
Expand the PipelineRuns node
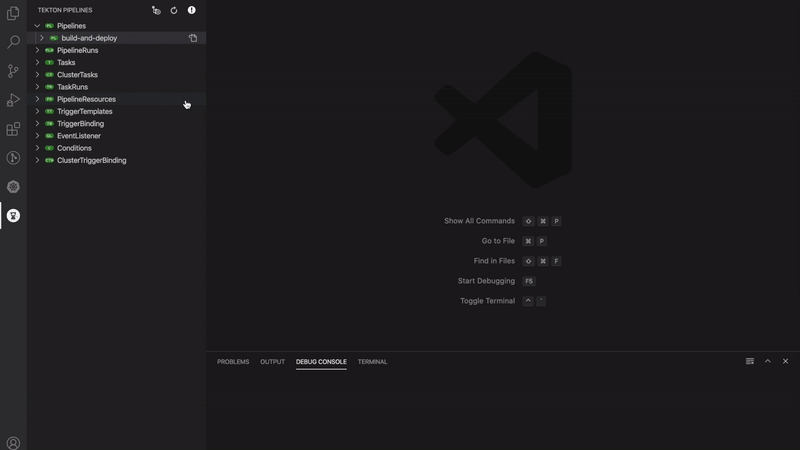point(37,50)
